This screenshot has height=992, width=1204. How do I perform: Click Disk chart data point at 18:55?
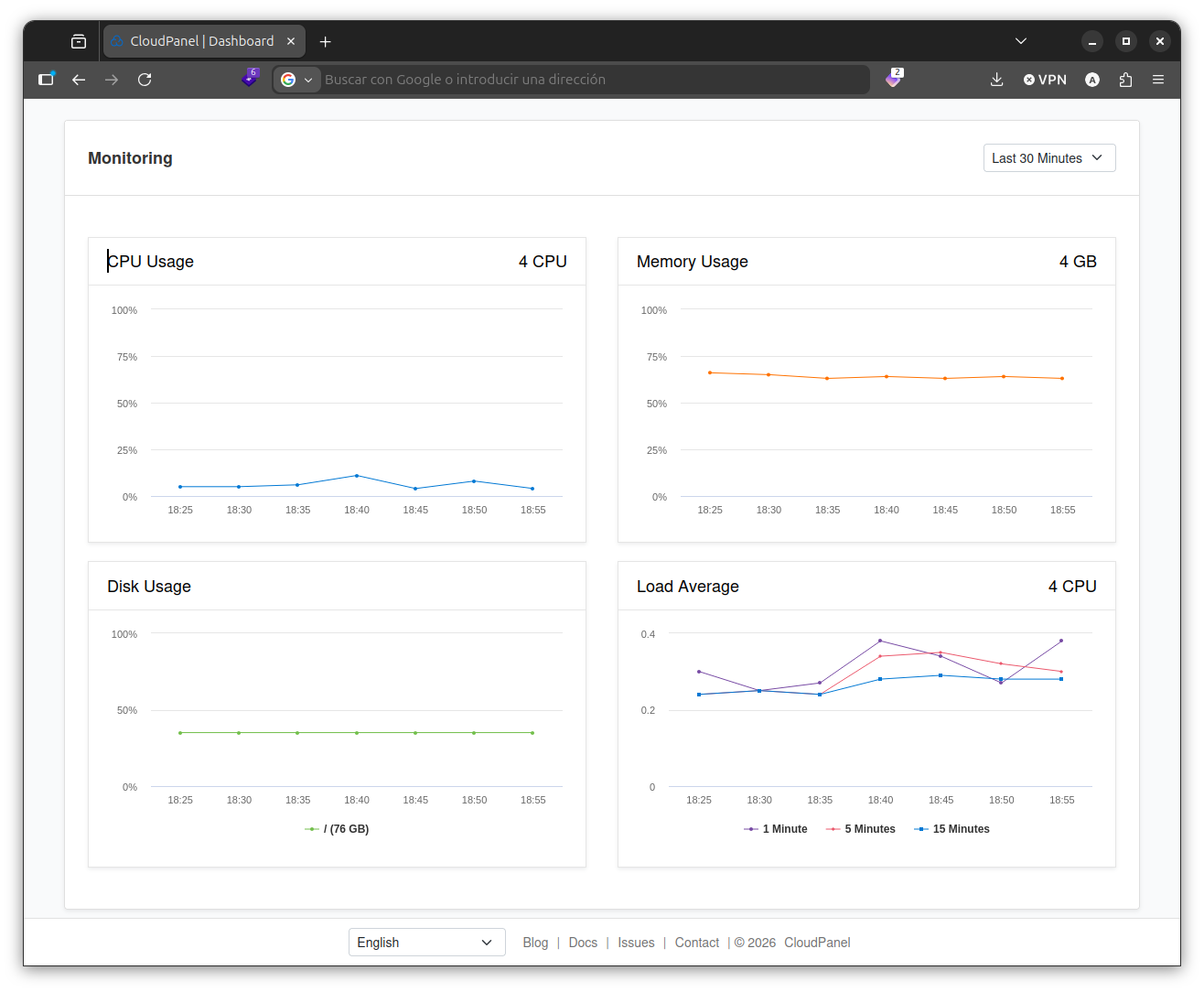[532, 733]
